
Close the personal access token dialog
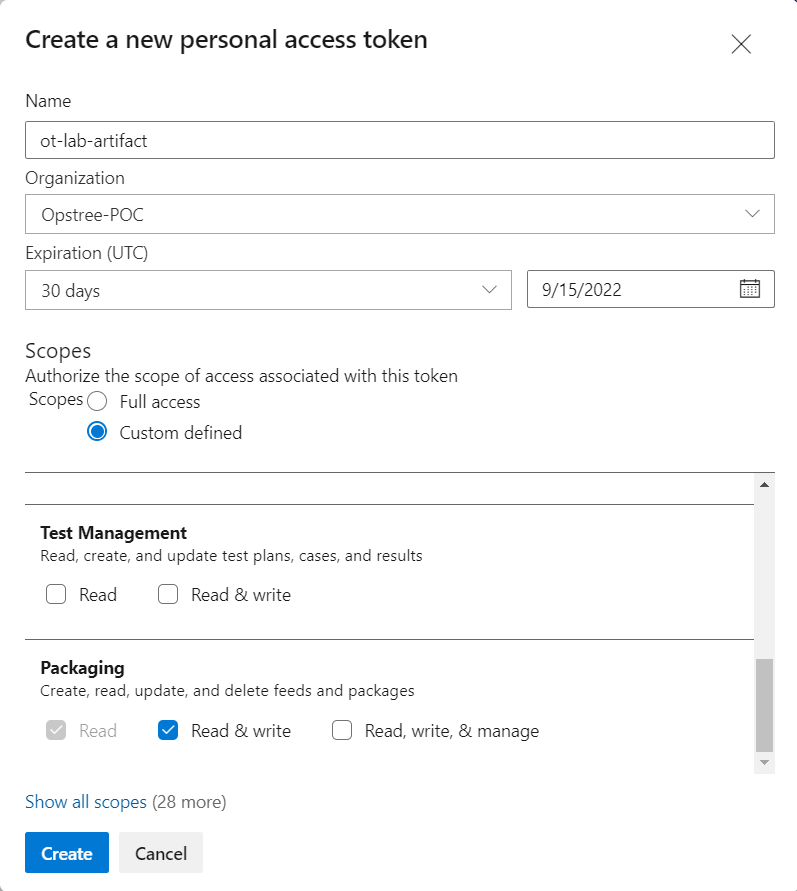click(741, 44)
